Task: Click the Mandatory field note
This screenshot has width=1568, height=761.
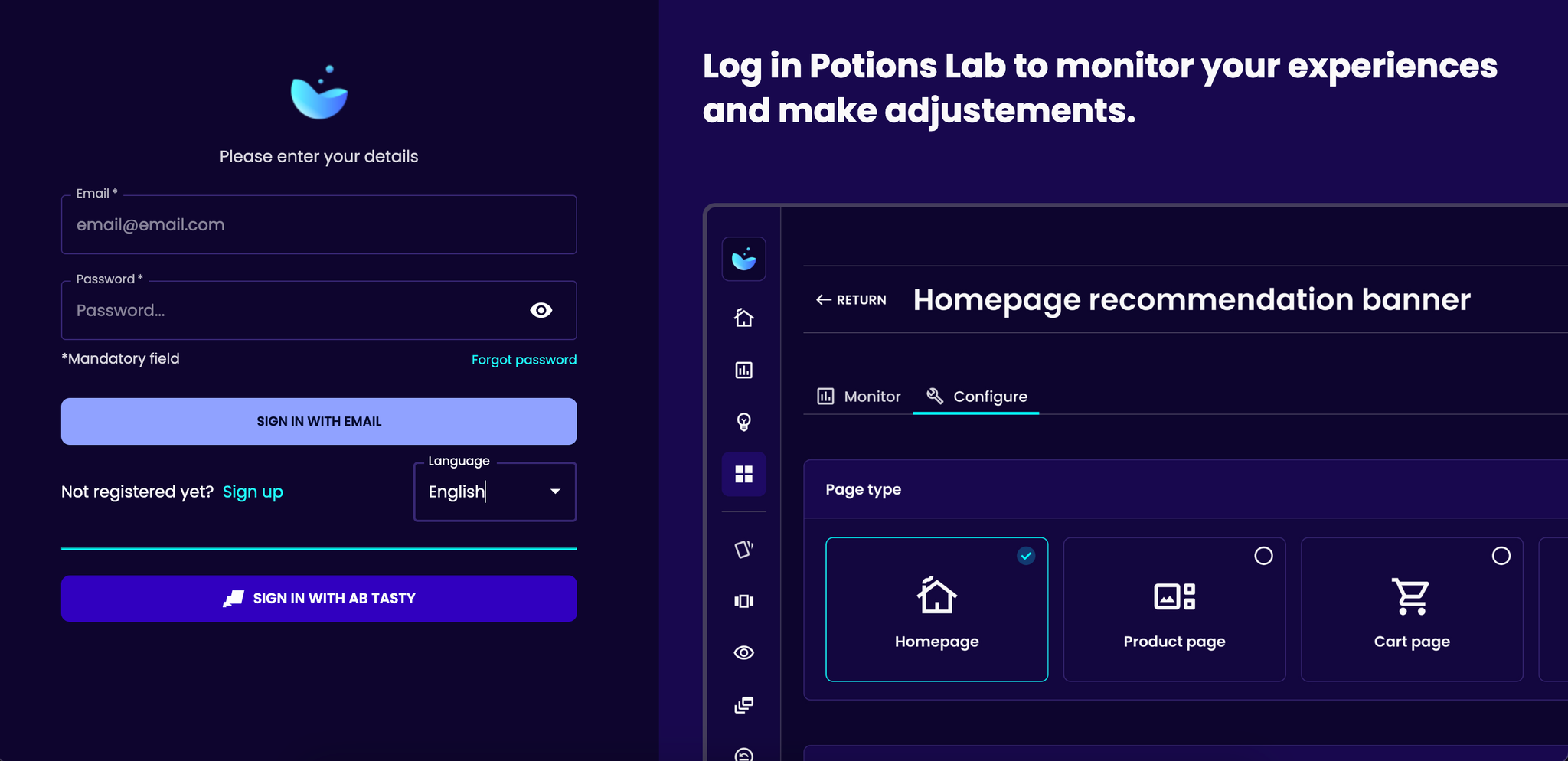Action: (120, 358)
